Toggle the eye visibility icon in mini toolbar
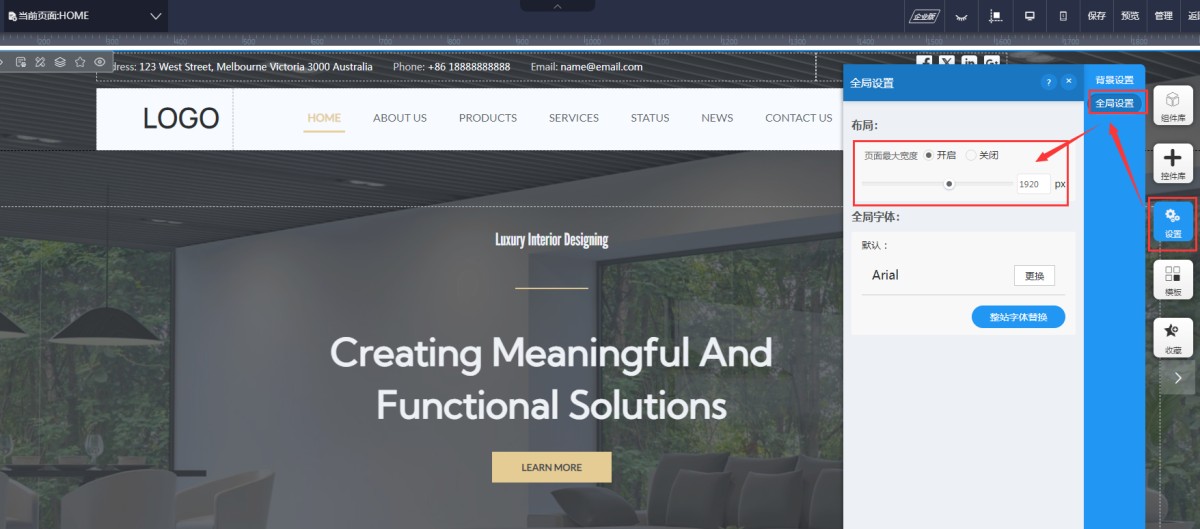Image resolution: width=1200 pixels, height=529 pixels. (100, 62)
